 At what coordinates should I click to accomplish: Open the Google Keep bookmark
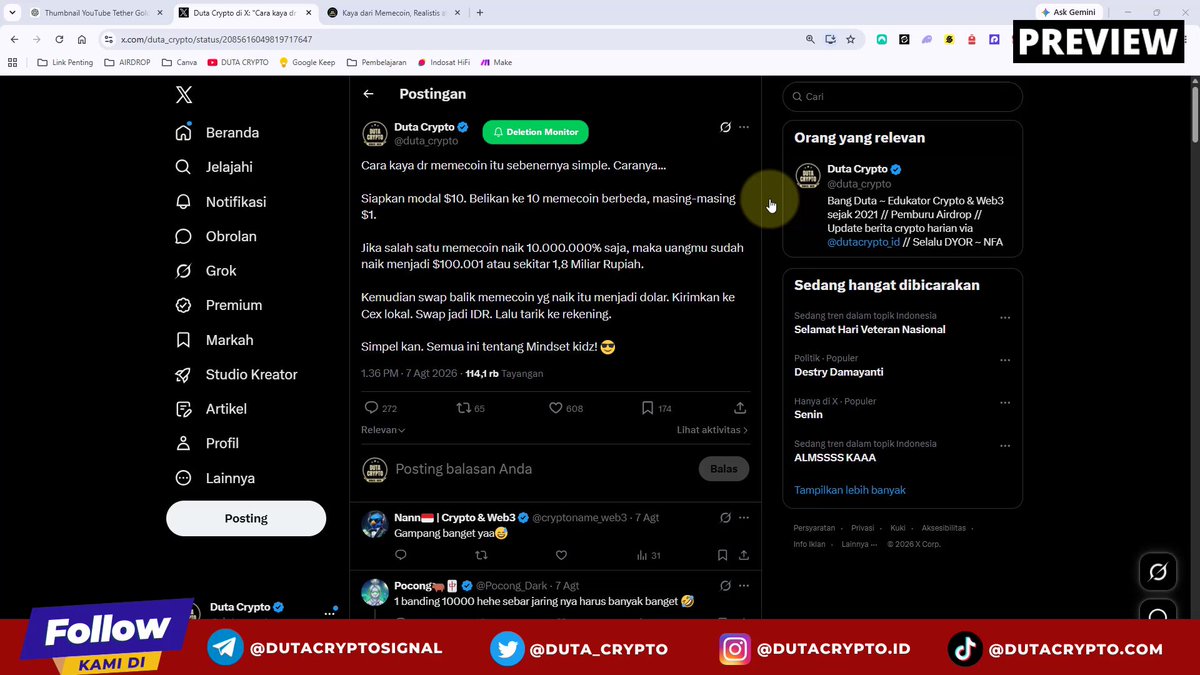[307, 62]
